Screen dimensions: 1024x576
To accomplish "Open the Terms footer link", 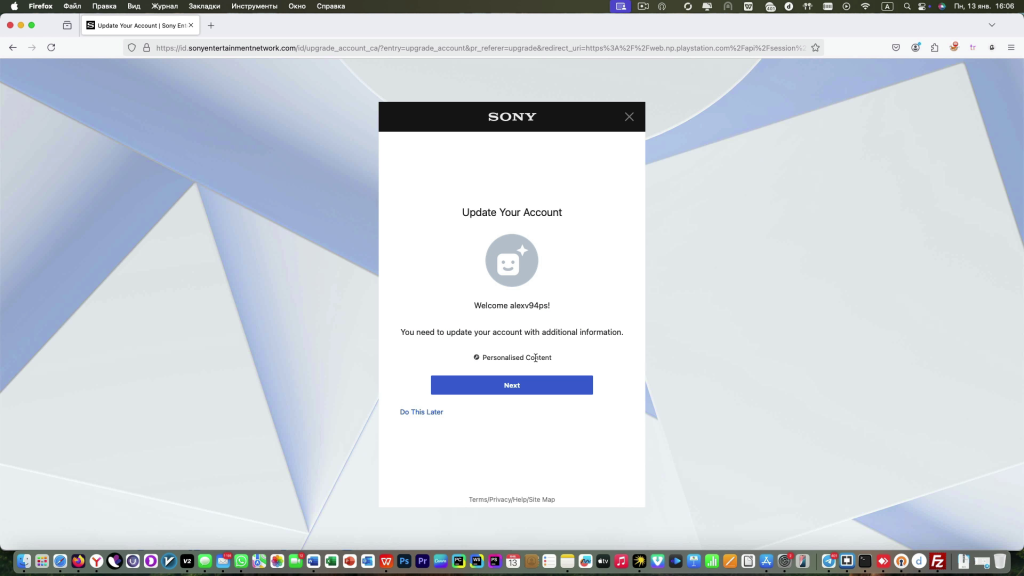I will [478, 499].
